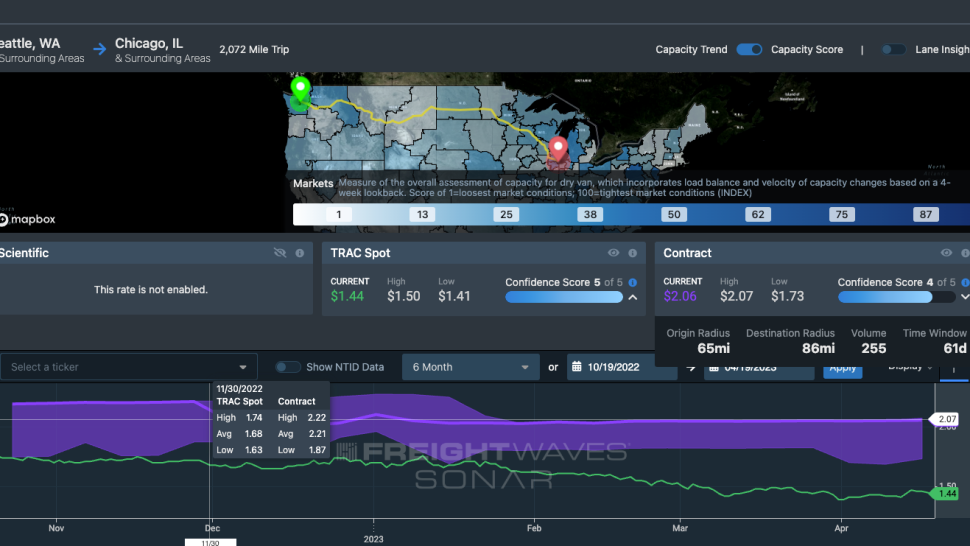Click the 10/19/2022 start date field
This screenshot has height=546, width=970.
pos(622,367)
